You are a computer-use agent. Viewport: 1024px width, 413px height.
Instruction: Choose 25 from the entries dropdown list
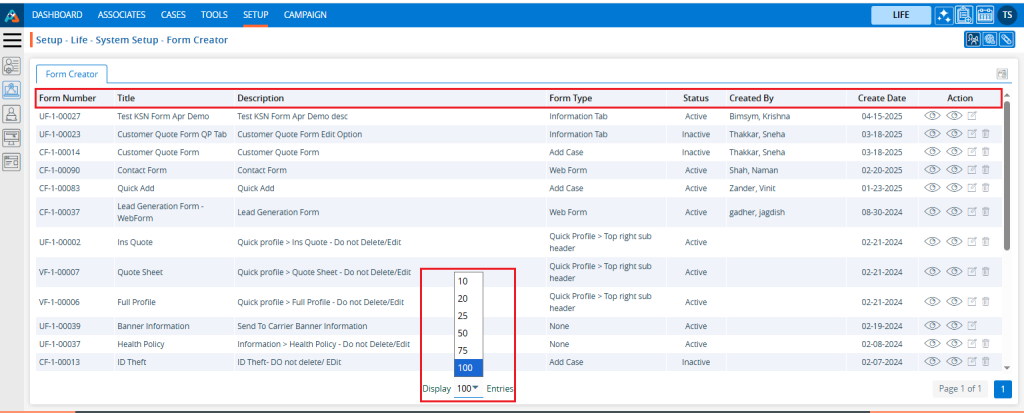pos(463,315)
